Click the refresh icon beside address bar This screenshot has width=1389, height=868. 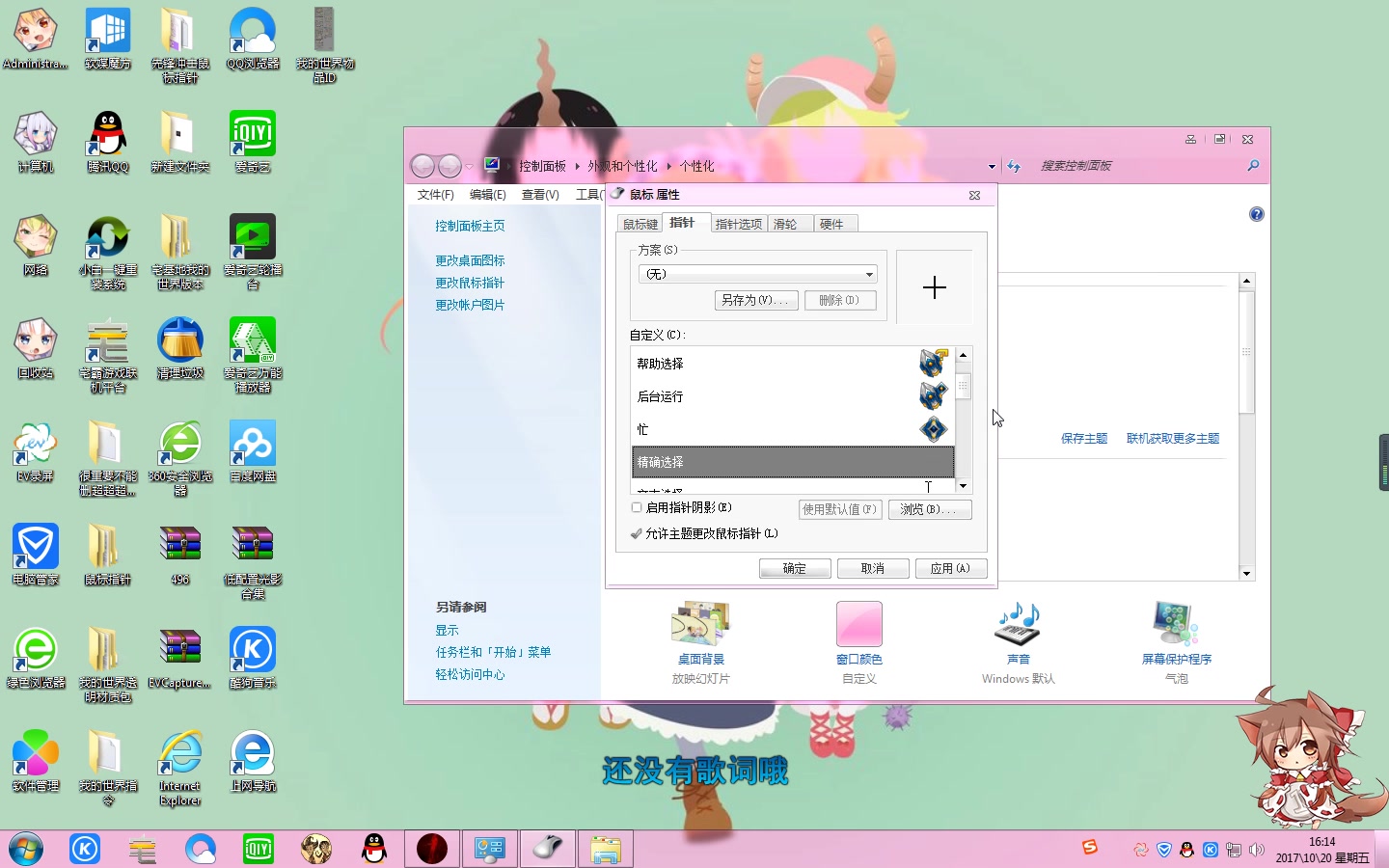tap(1014, 166)
